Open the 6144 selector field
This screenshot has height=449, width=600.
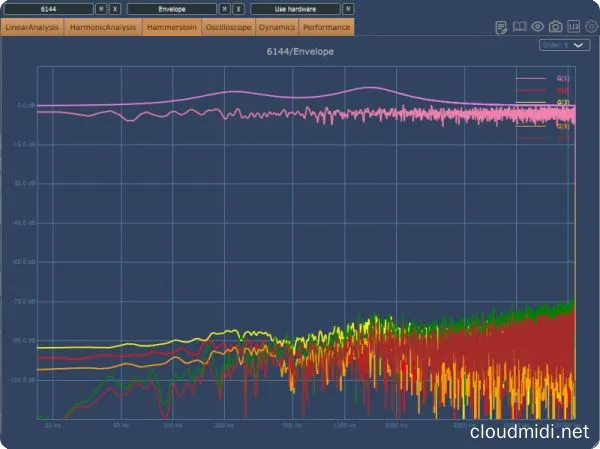(x=47, y=8)
